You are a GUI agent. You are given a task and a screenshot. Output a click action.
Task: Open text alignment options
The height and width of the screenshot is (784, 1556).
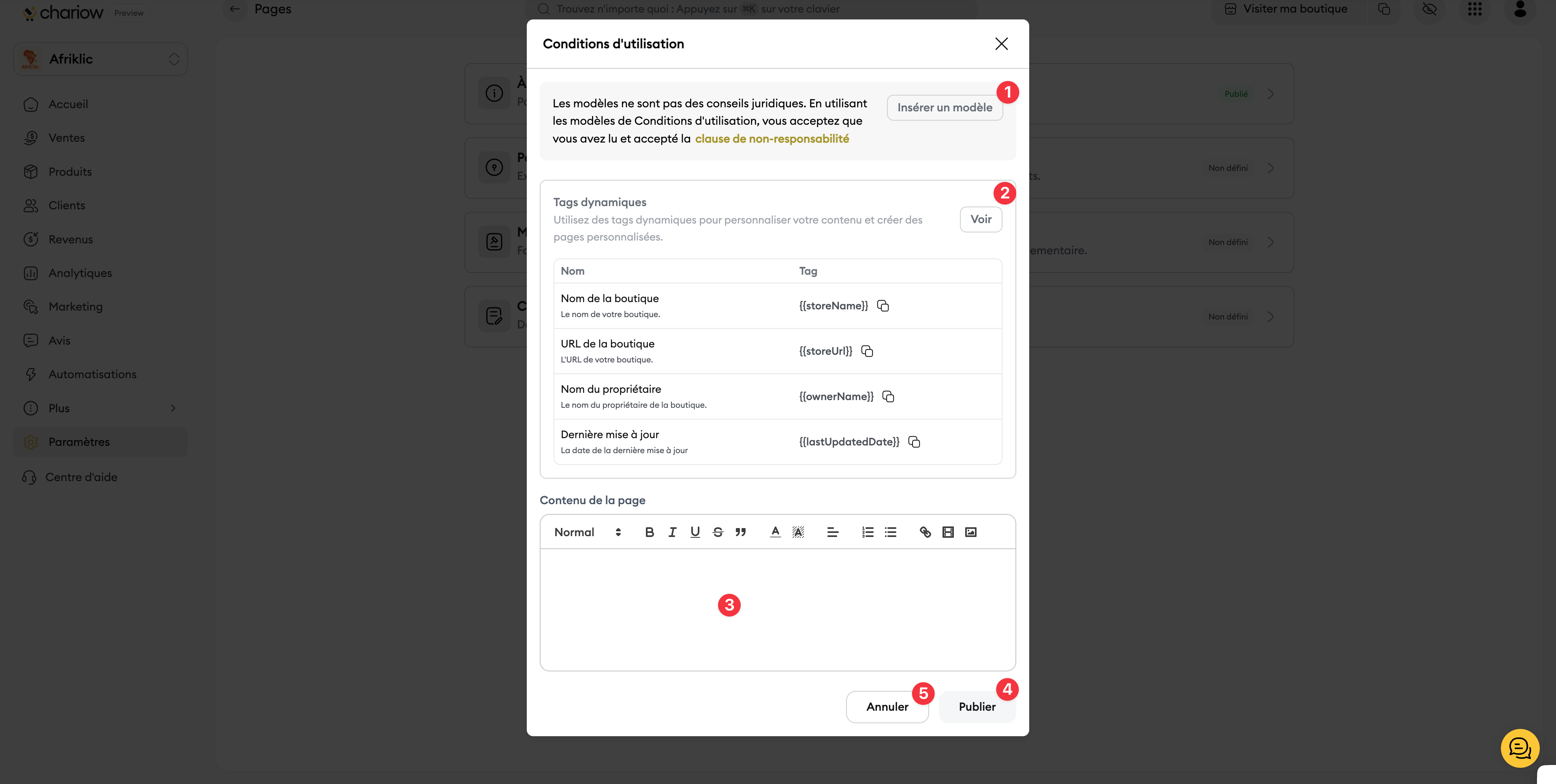pyautogui.click(x=832, y=532)
